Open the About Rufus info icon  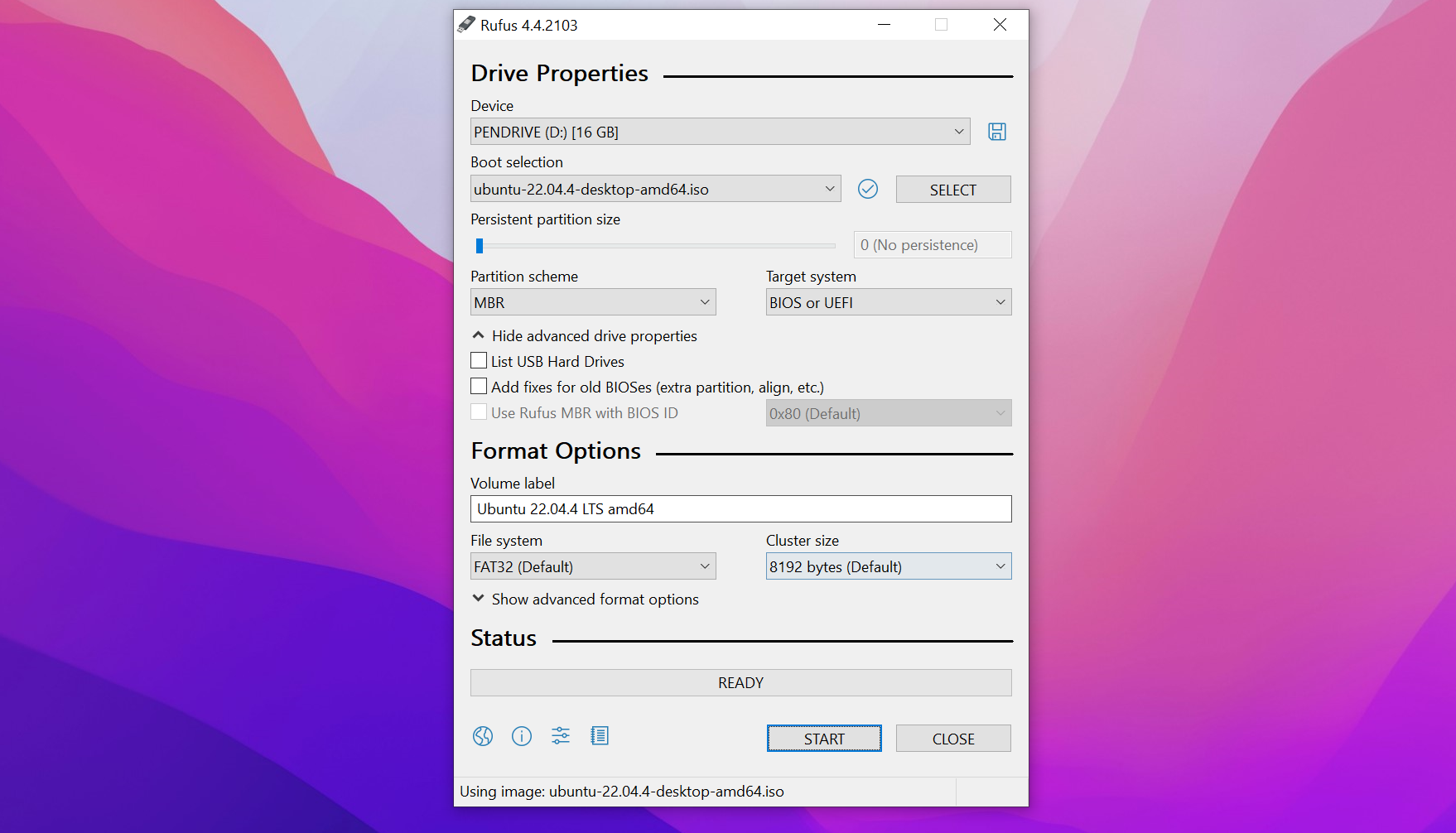click(521, 736)
